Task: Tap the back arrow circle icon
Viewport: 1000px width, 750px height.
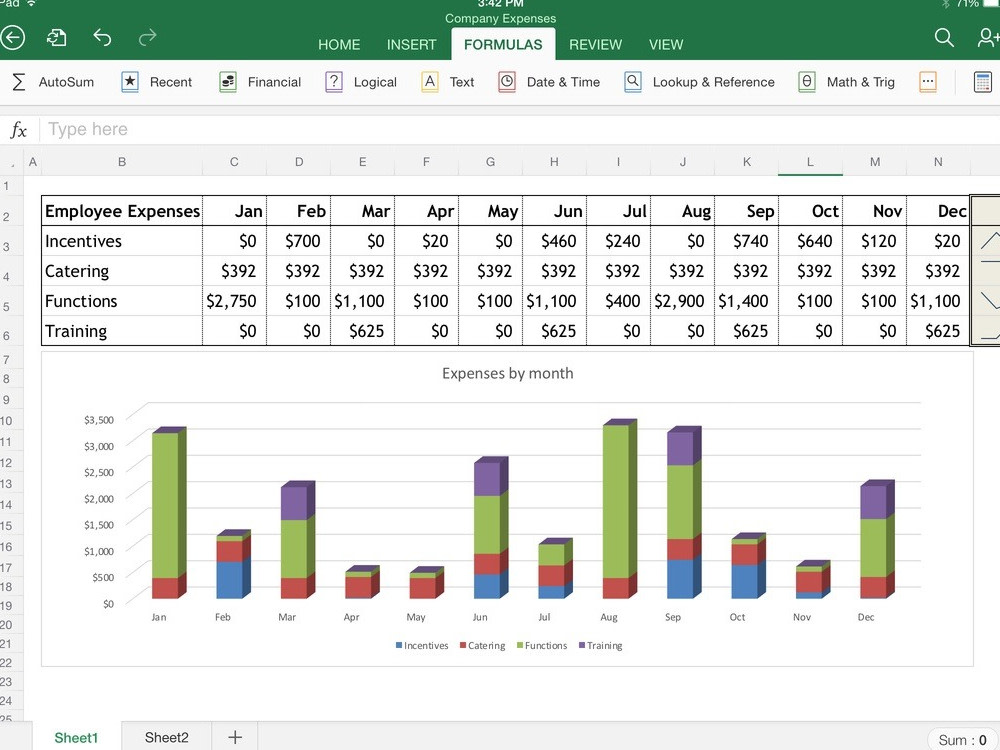Action: click(x=11, y=38)
